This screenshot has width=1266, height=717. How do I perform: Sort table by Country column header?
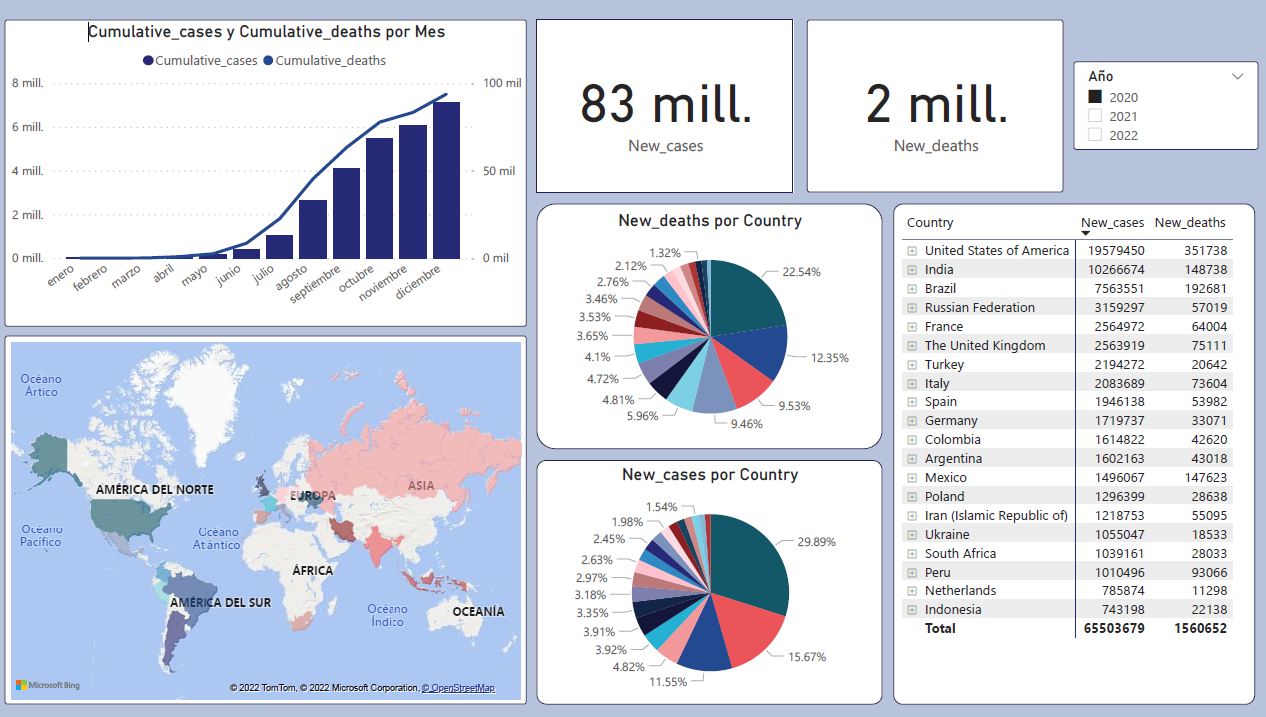pos(930,223)
